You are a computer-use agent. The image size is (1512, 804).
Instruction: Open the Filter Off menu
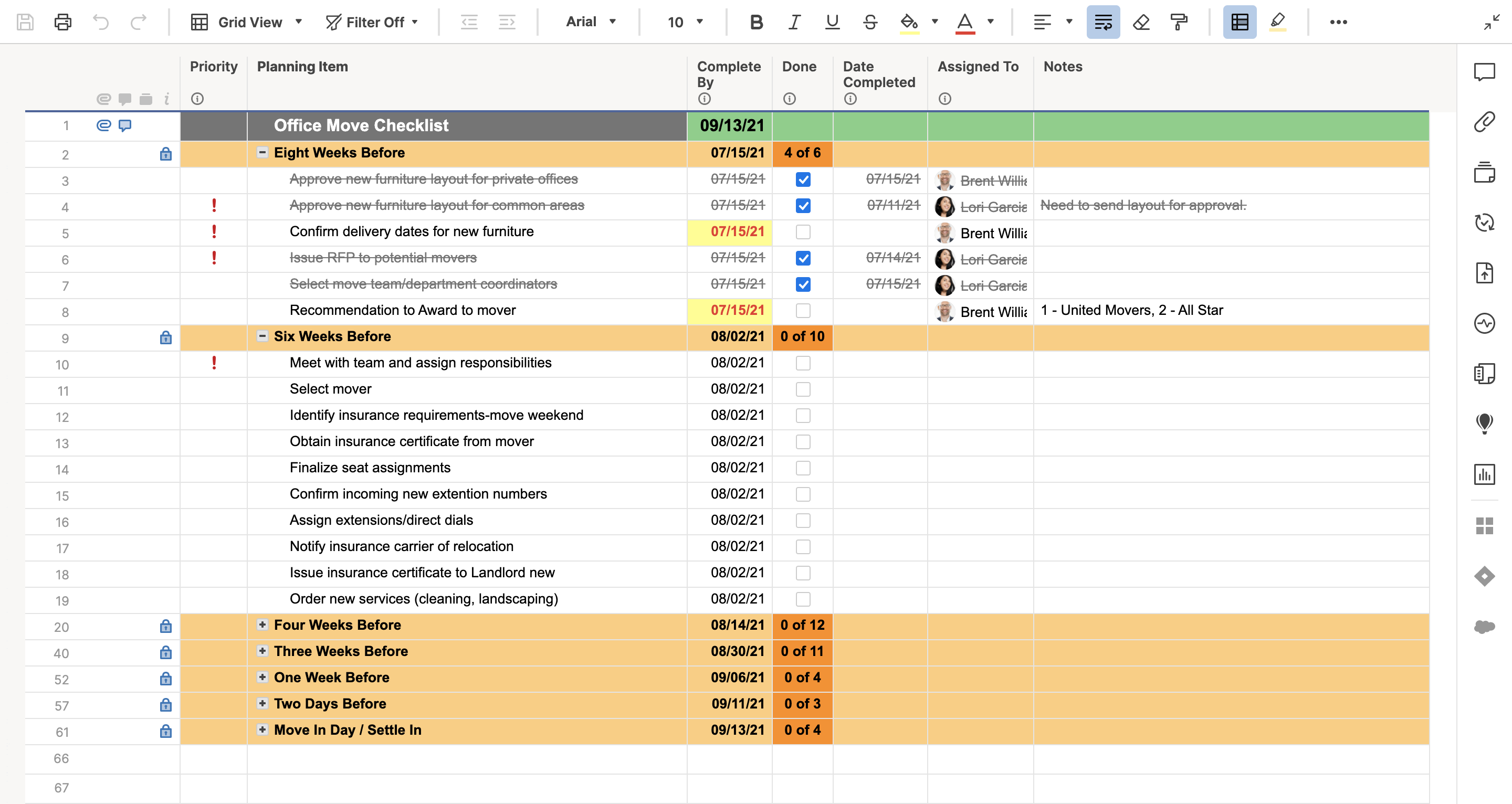coord(372,22)
